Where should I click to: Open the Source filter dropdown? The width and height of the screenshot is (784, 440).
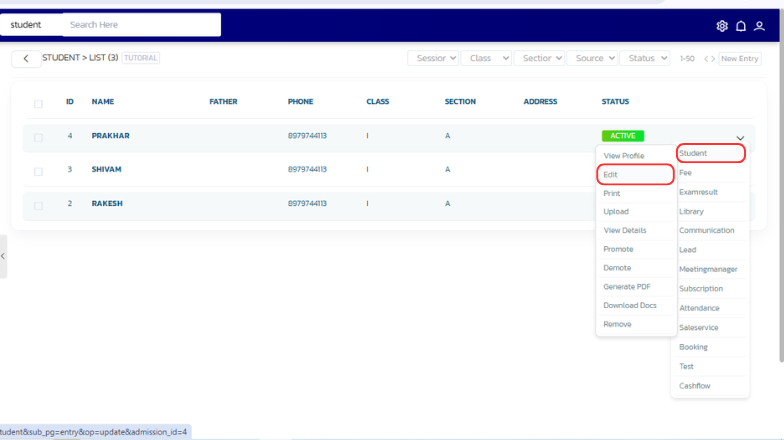[592, 58]
